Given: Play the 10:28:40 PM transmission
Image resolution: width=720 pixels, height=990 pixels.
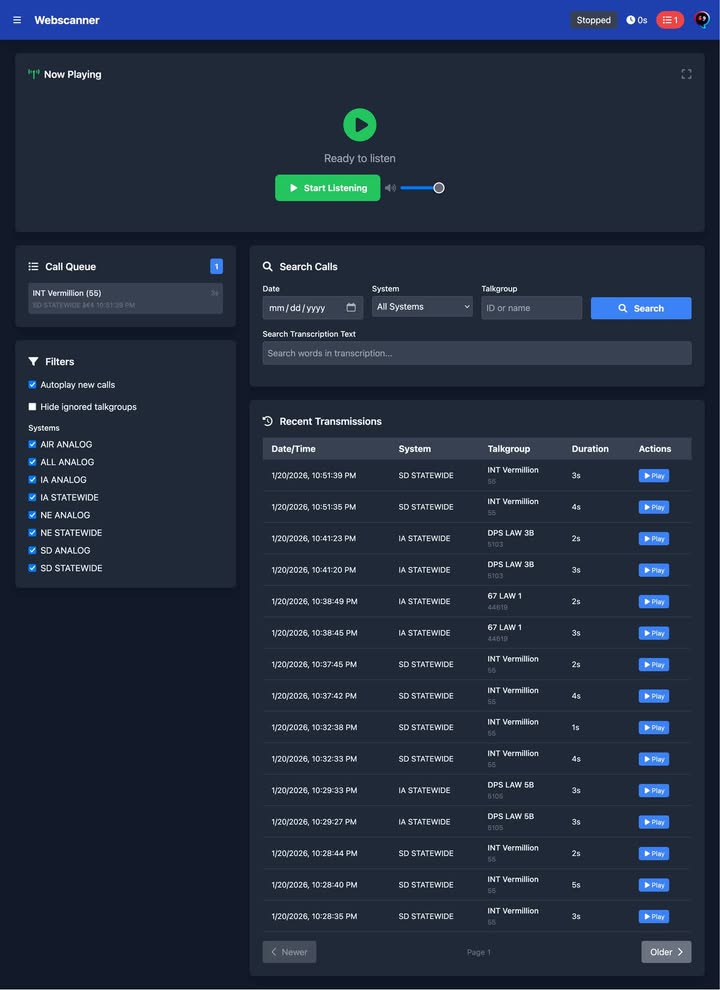Looking at the screenshot, I should click(654, 885).
